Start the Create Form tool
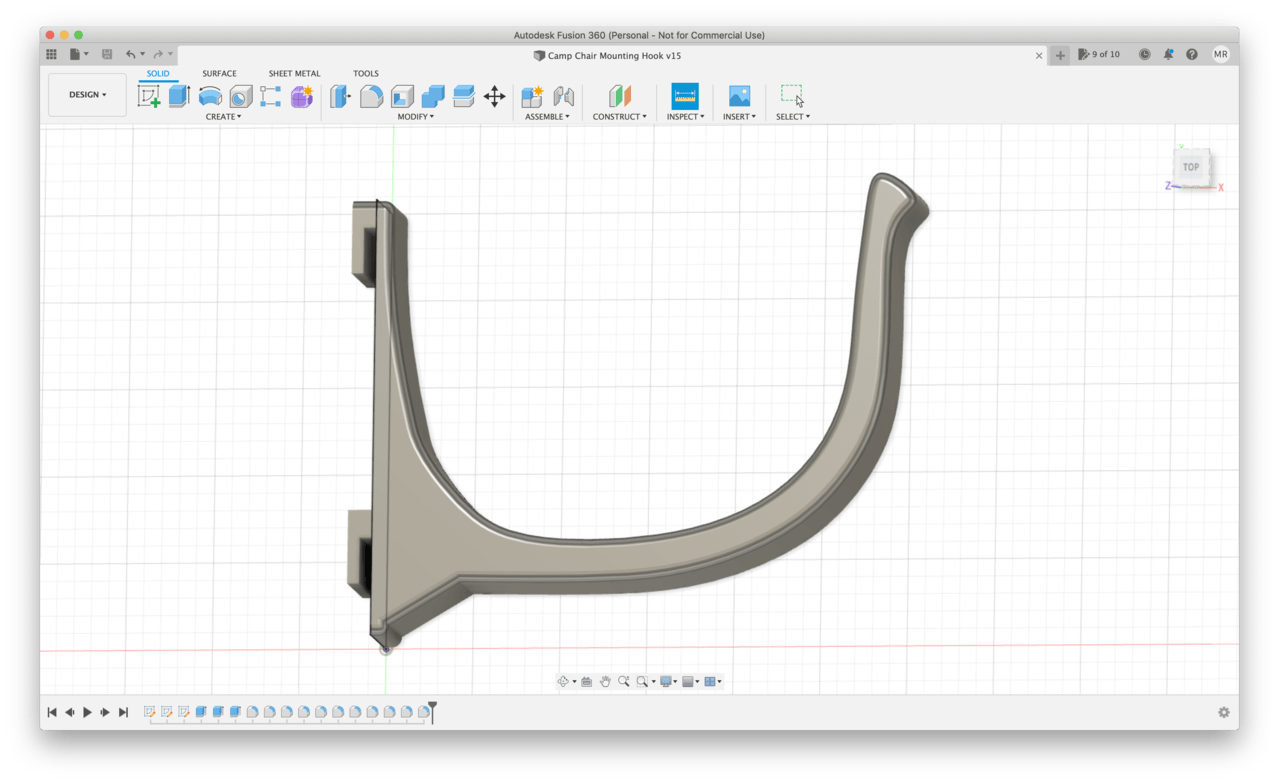The height and width of the screenshot is (783, 1279). [x=302, y=96]
